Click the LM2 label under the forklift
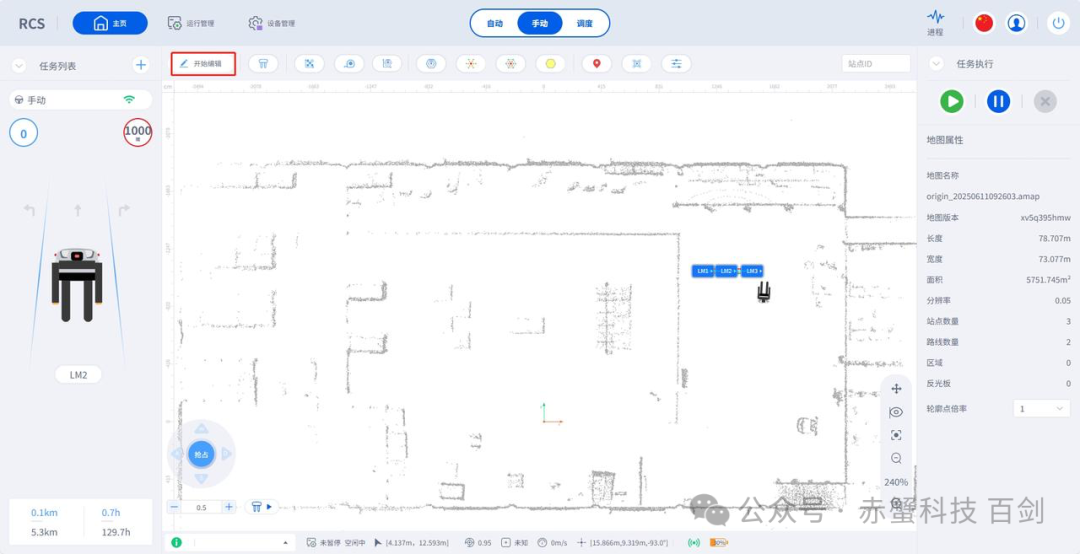 [79, 375]
